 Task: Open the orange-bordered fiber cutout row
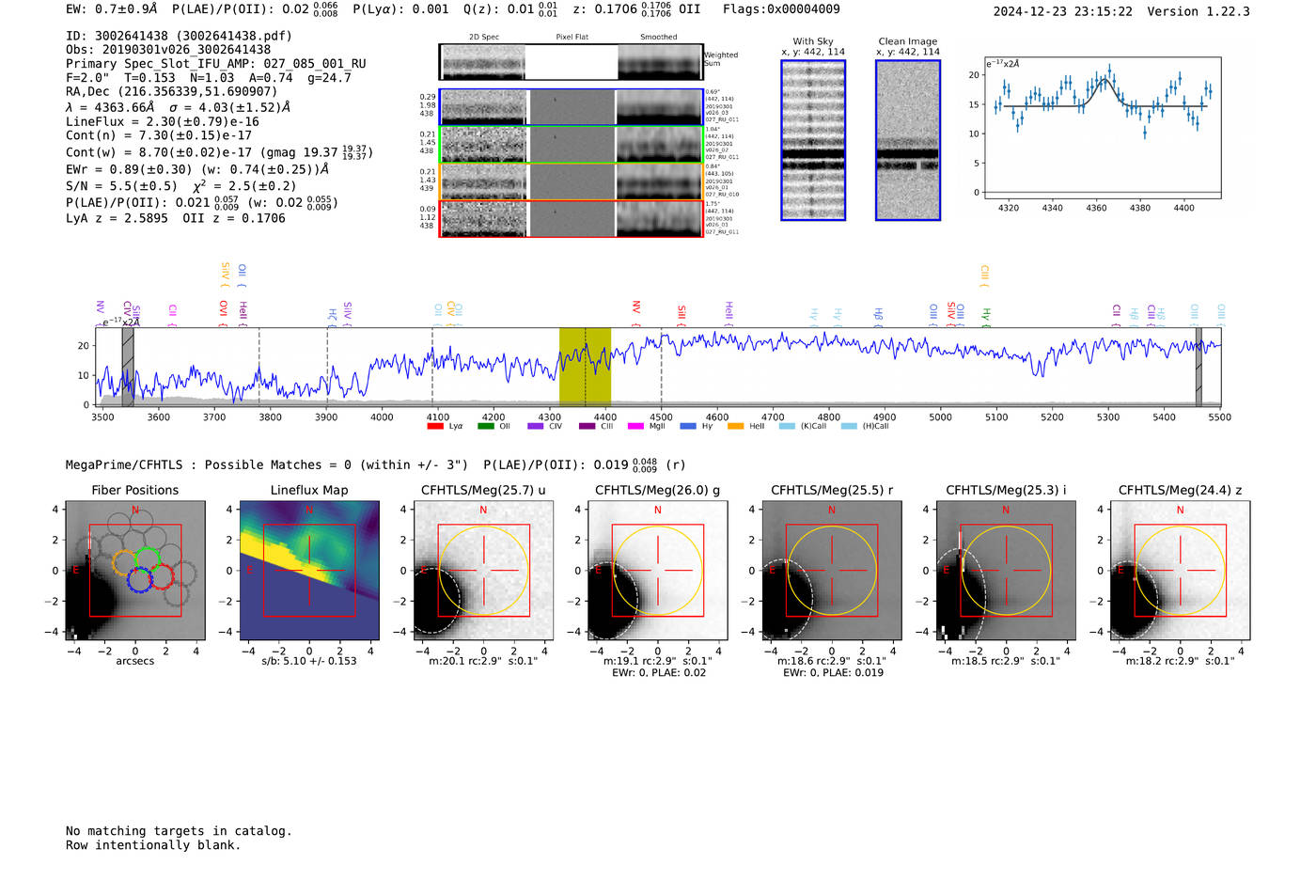pos(571,181)
